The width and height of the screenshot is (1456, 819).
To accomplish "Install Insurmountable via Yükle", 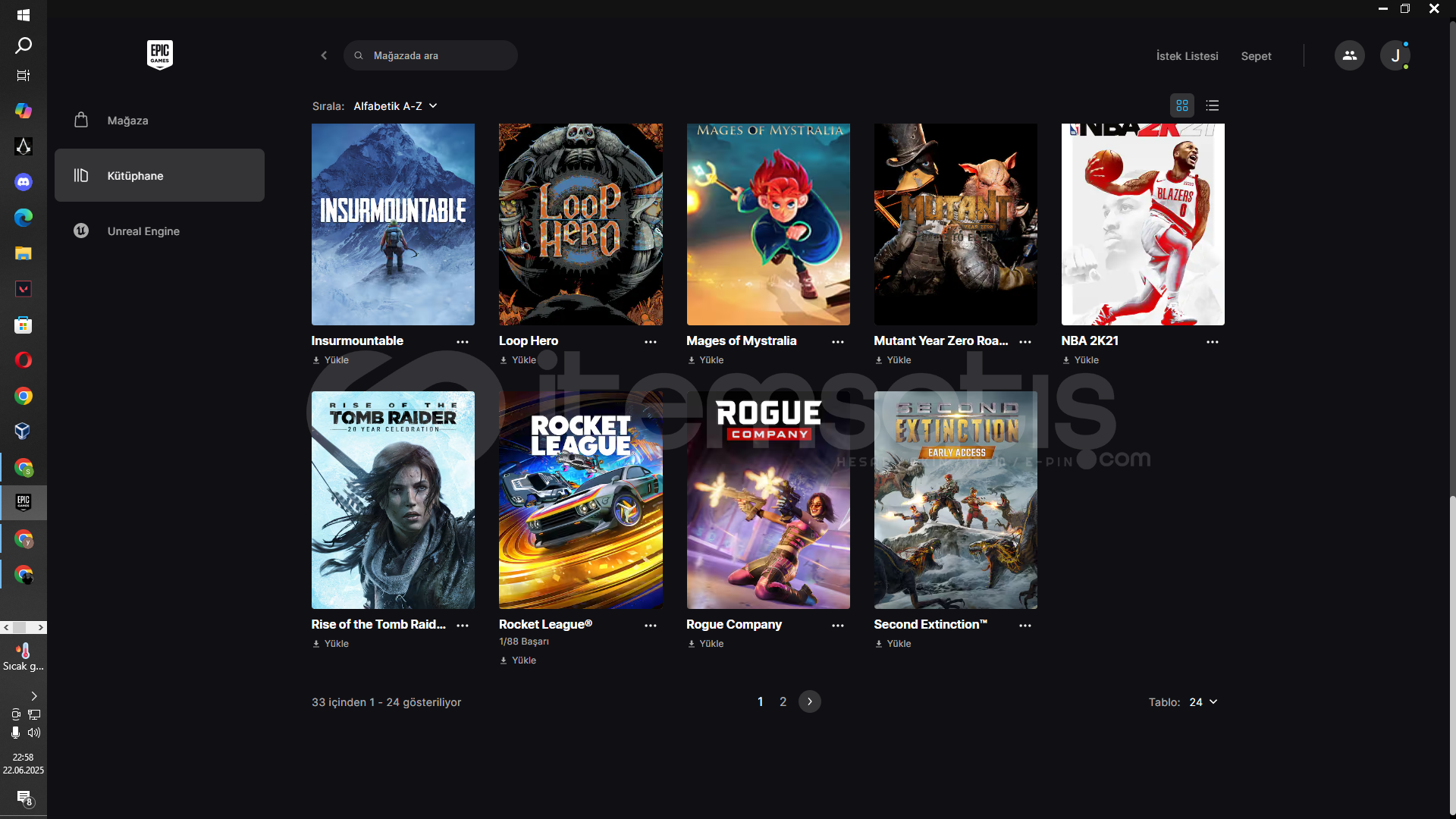I will (331, 360).
